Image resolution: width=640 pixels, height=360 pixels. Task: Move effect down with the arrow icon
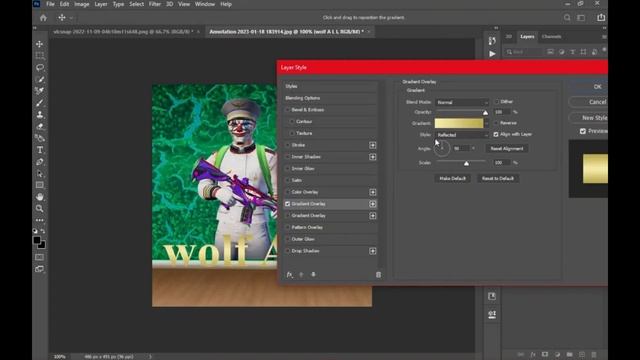click(x=313, y=275)
